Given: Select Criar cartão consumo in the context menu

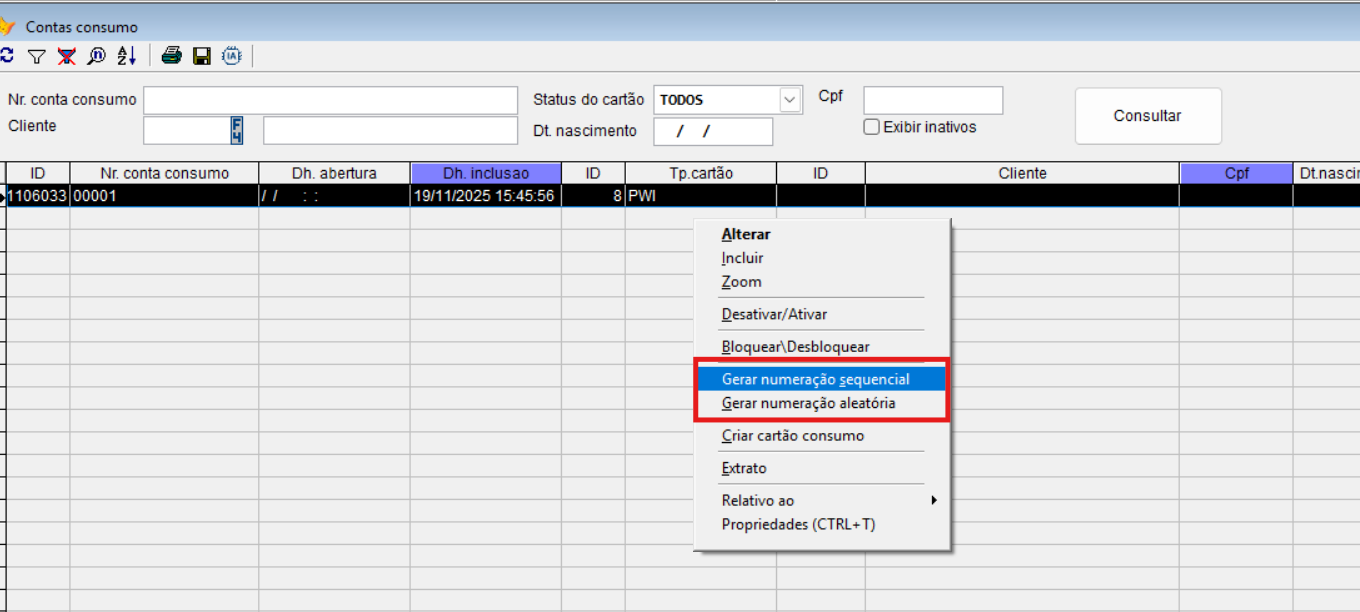Looking at the screenshot, I should click(793, 435).
